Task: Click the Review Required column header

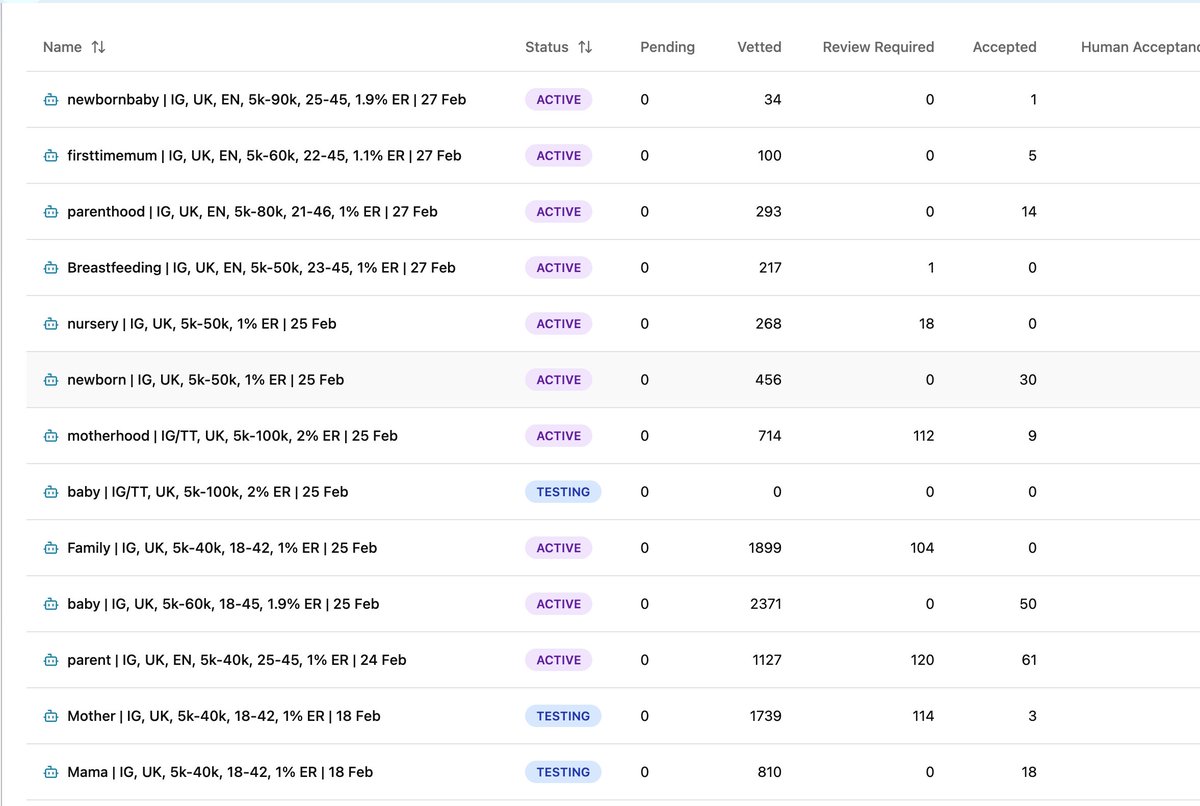Action: coord(878,47)
